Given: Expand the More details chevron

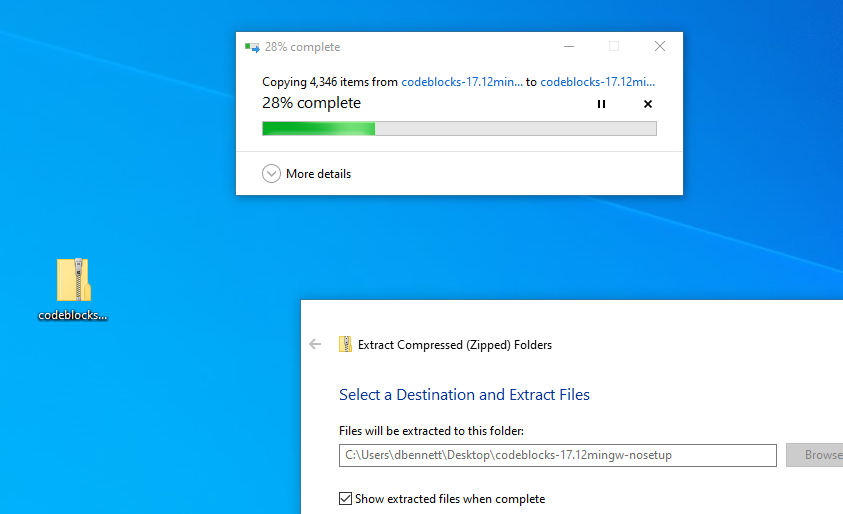Looking at the screenshot, I should coord(271,174).
